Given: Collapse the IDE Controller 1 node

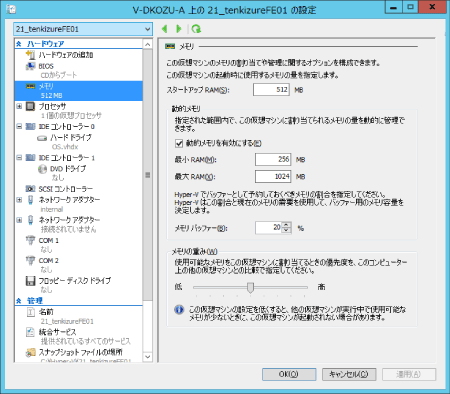Looking at the screenshot, I should tap(19, 158).
